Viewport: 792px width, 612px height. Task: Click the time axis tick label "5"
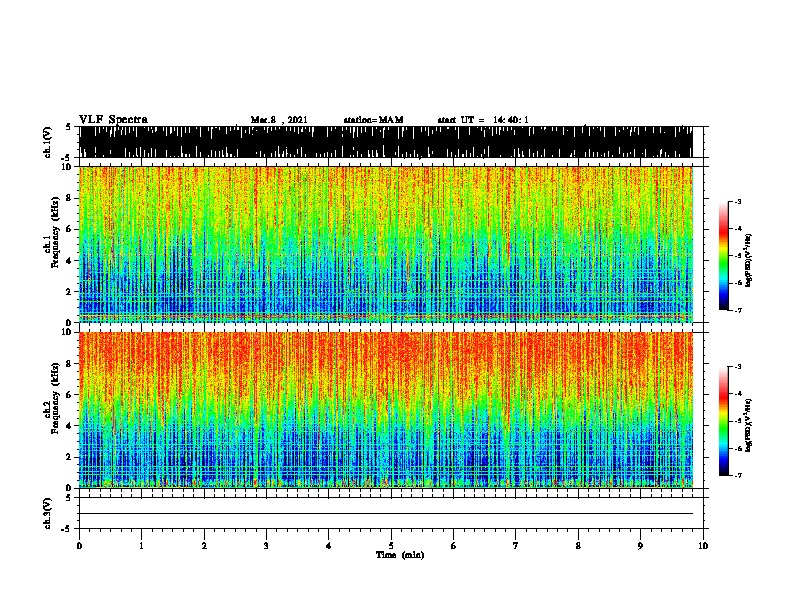pyautogui.click(x=391, y=546)
